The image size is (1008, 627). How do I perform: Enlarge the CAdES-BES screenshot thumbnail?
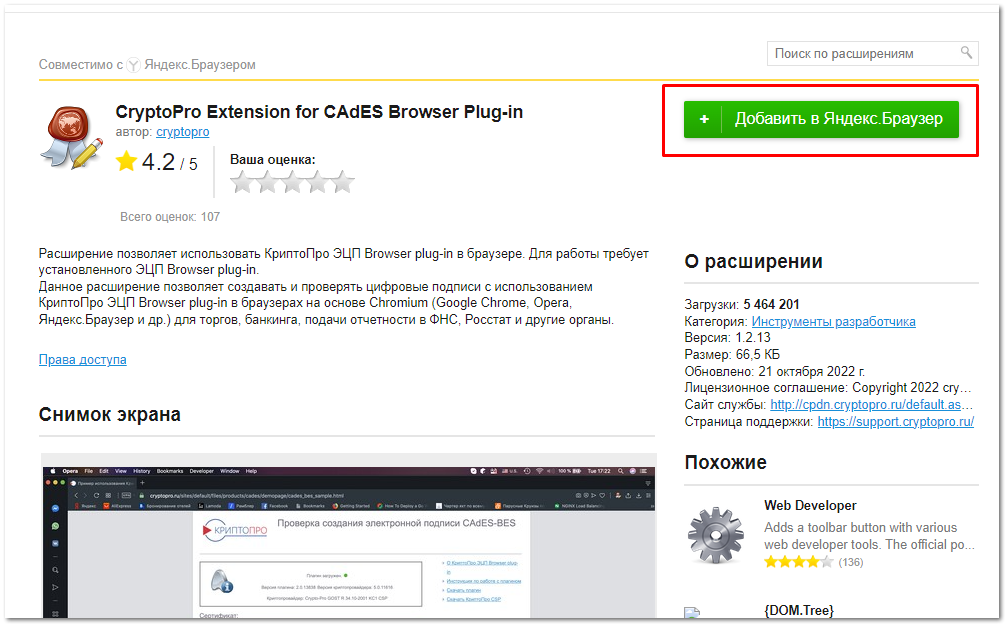(349, 540)
